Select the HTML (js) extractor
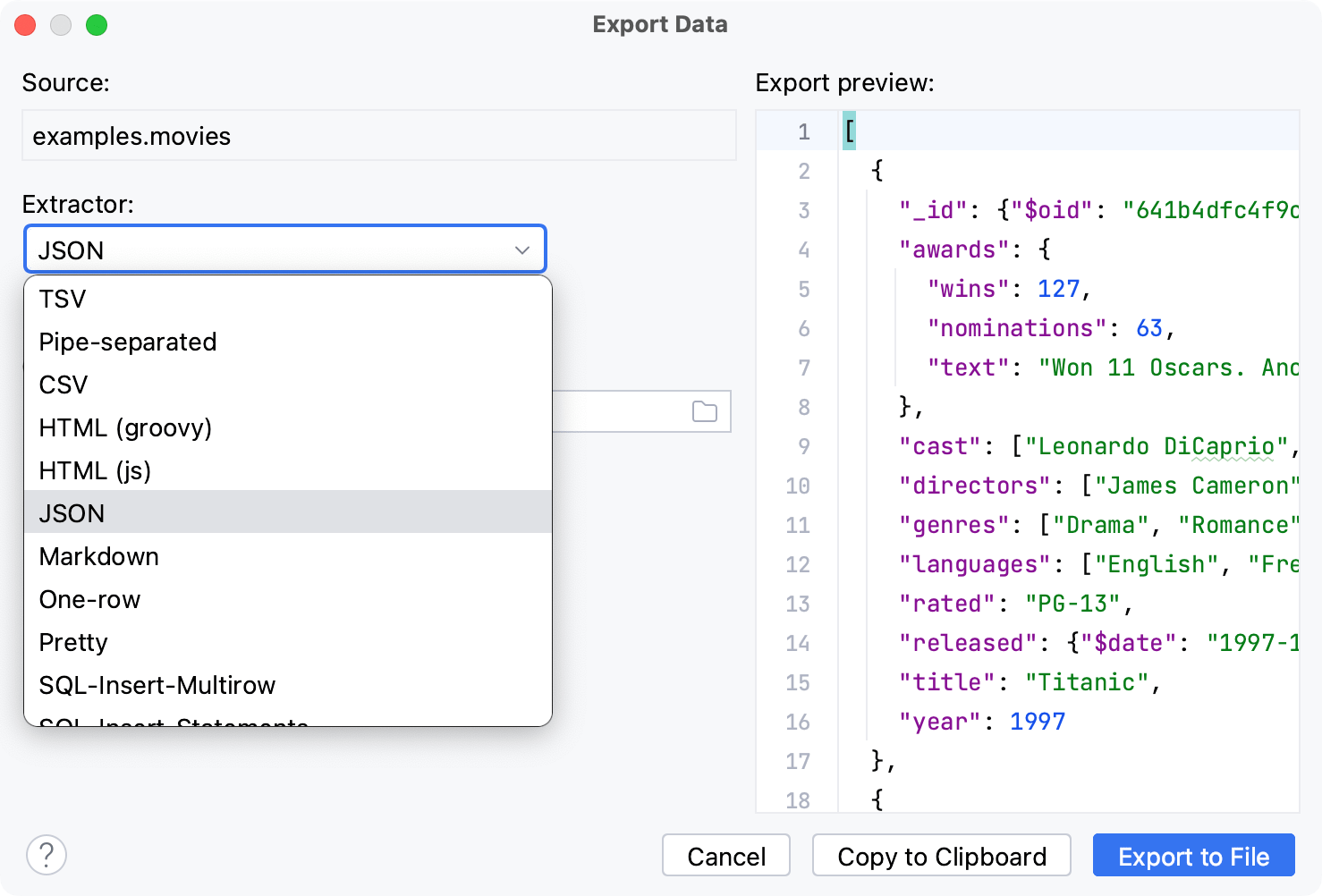The image size is (1322, 896). (95, 470)
